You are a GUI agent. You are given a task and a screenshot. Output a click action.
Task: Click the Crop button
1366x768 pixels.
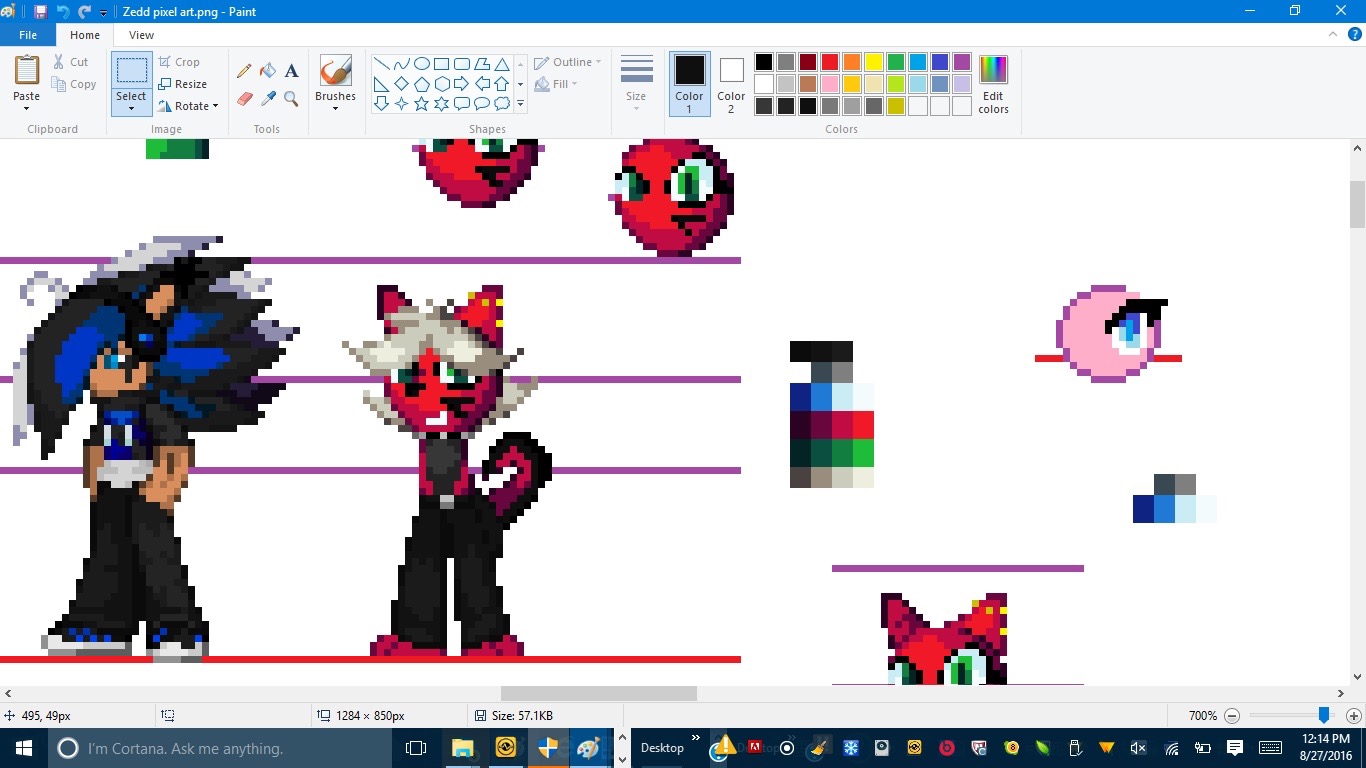(x=180, y=62)
